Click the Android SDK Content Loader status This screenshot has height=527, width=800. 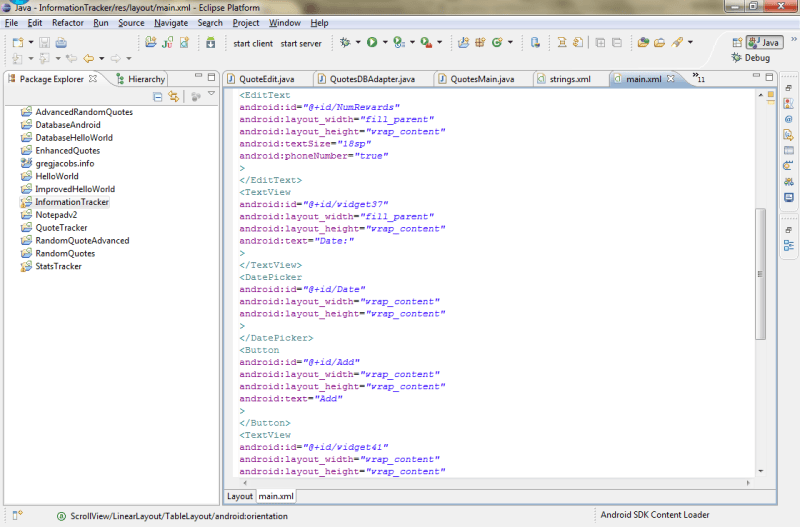coord(655,515)
